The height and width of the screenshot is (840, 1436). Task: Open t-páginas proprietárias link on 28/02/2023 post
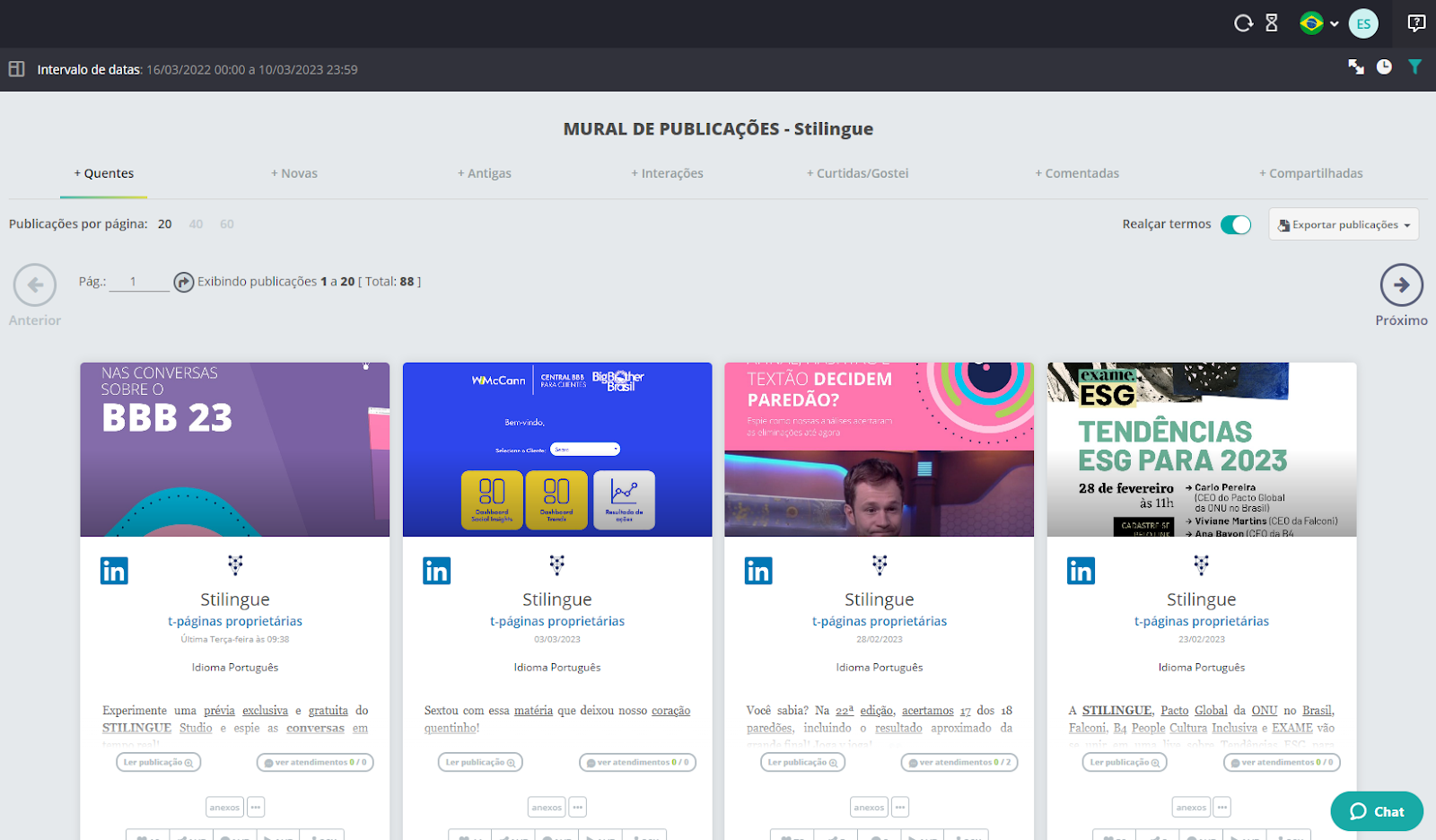(880, 621)
